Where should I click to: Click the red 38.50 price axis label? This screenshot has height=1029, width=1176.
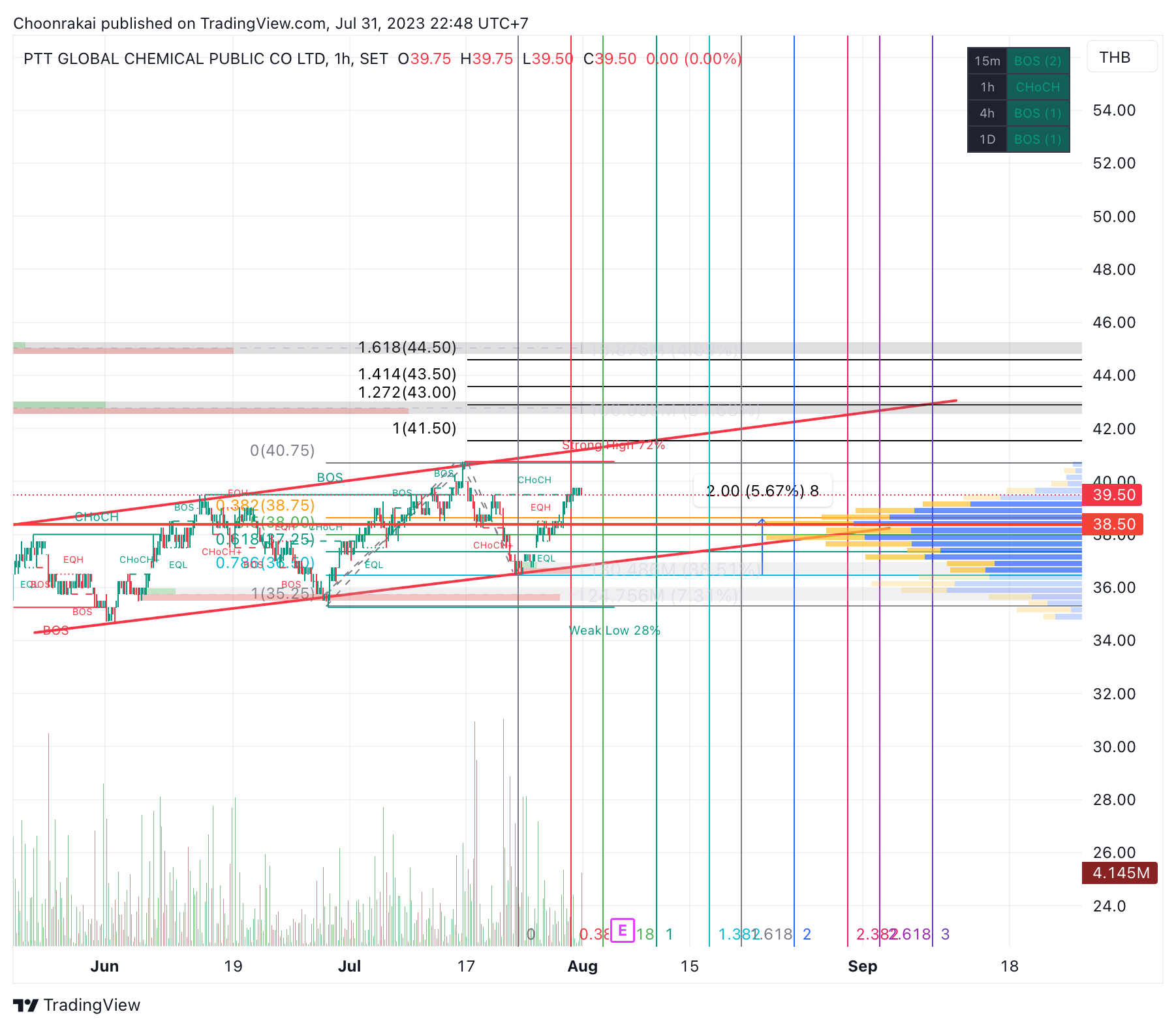click(x=1114, y=524)
